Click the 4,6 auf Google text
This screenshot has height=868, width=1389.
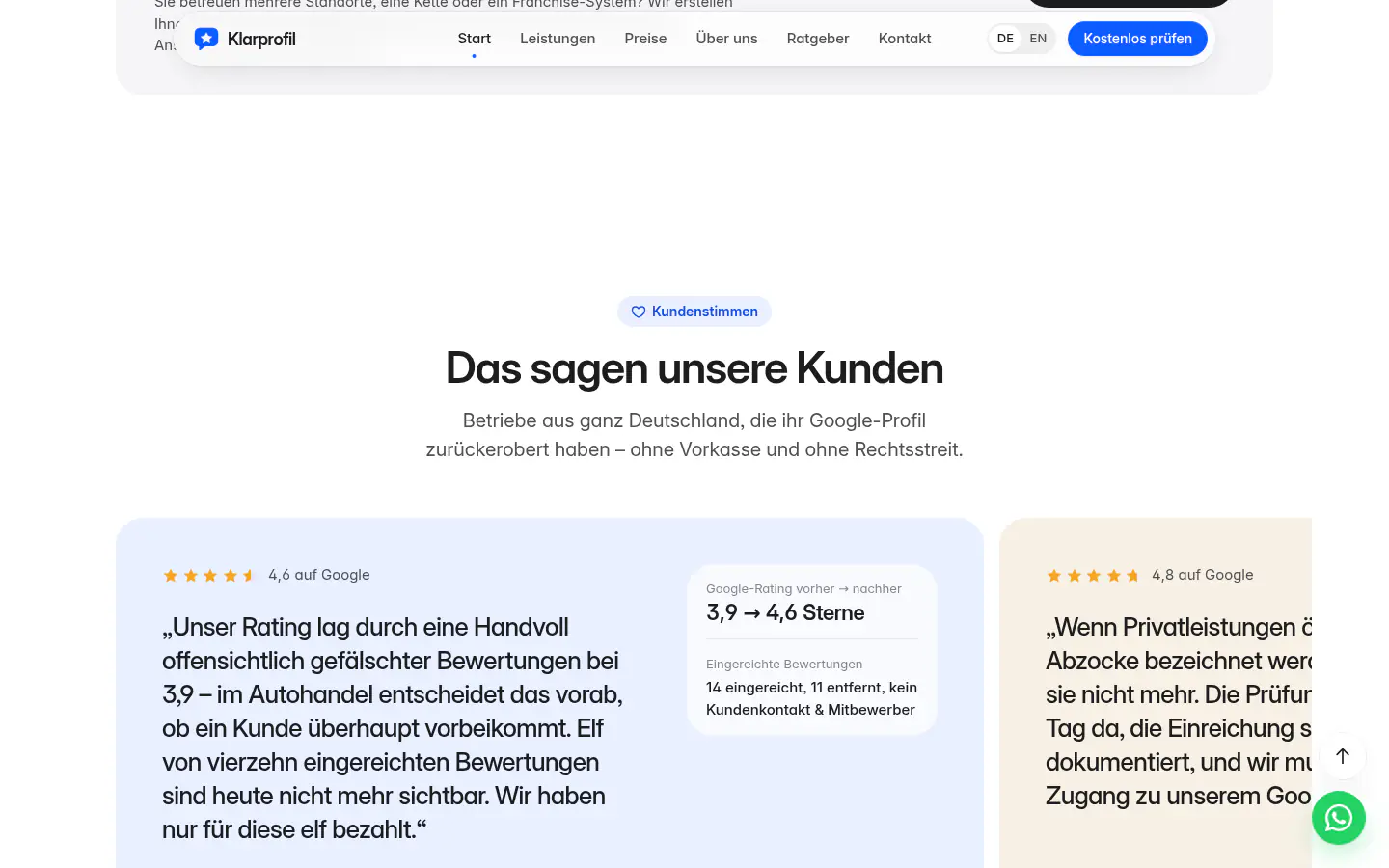pos(319,575)
